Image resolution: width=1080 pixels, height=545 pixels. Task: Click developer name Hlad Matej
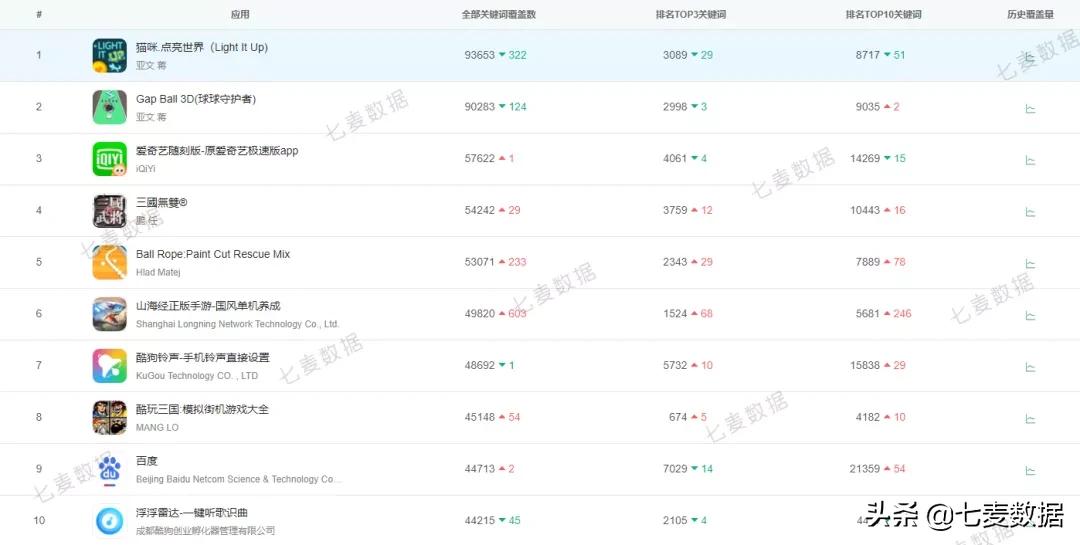click(158, 272)
